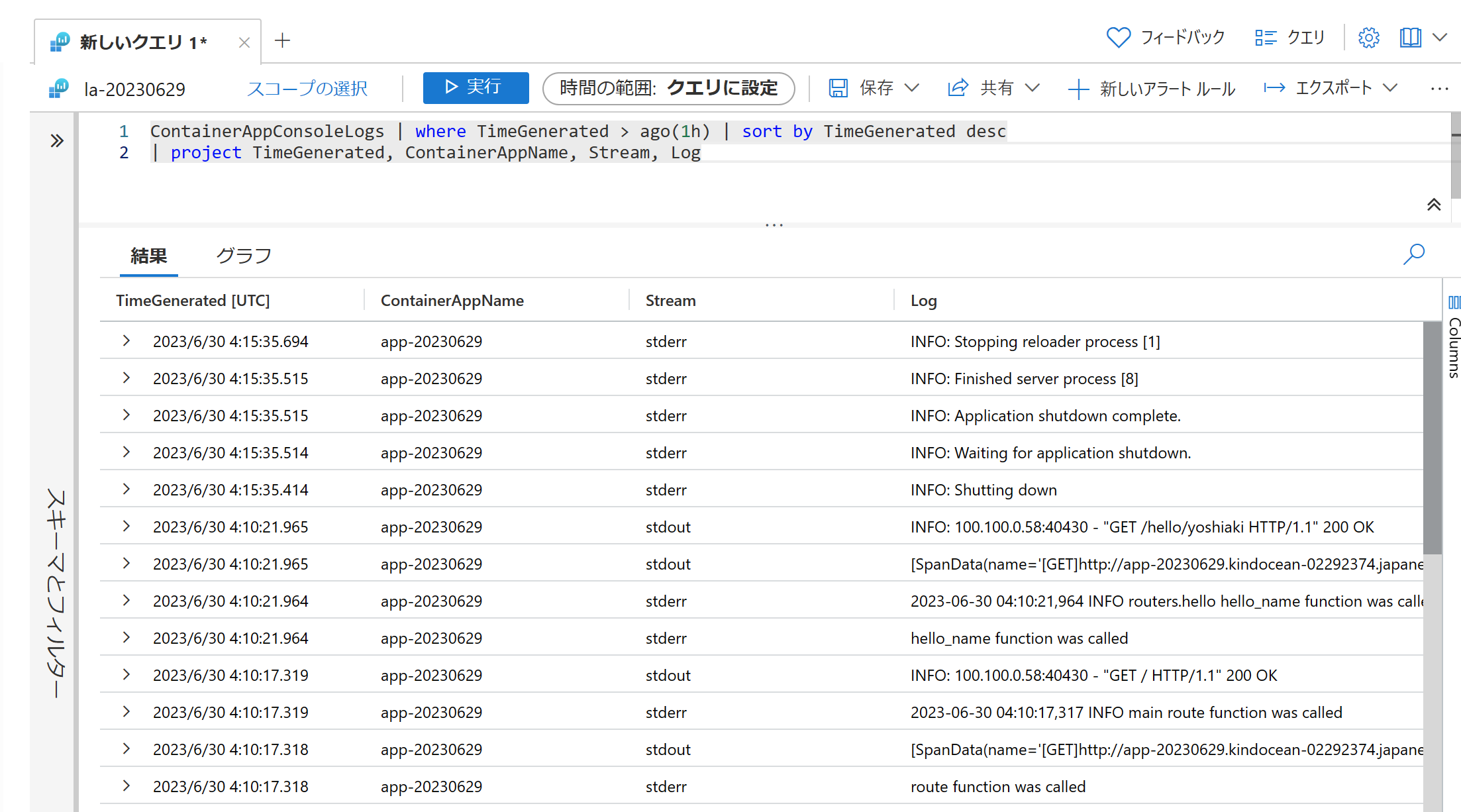Open the queries (クエリ) list button
This screenshot has height=812, width=1461.
[1289, 38]
